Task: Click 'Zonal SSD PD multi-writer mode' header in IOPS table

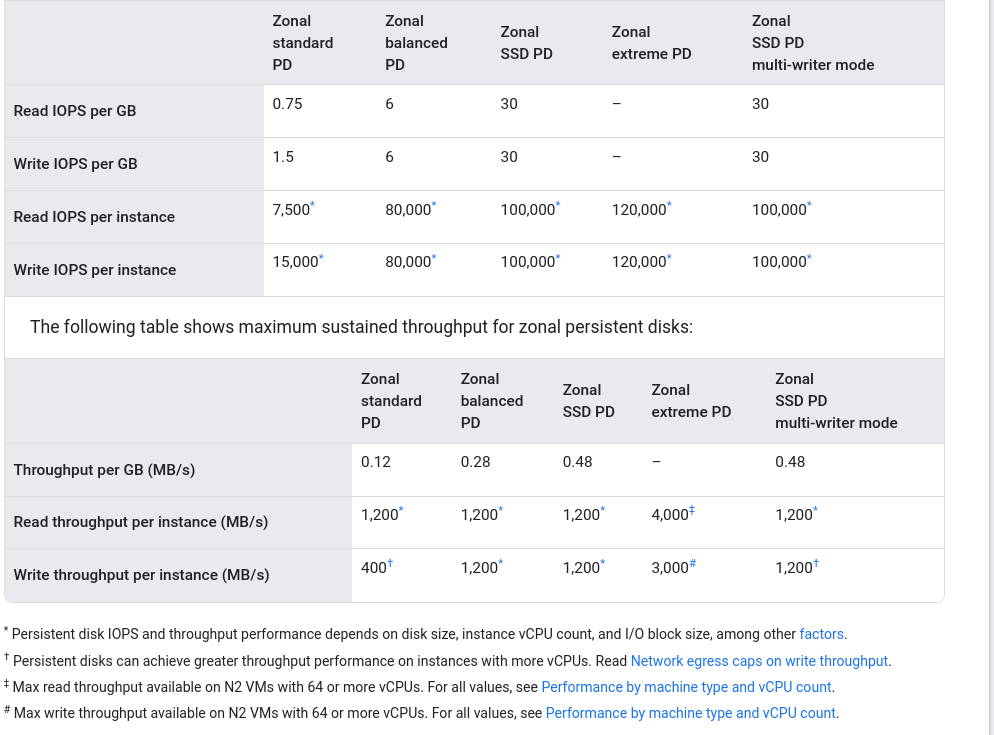Action: [x=813, y=43]
